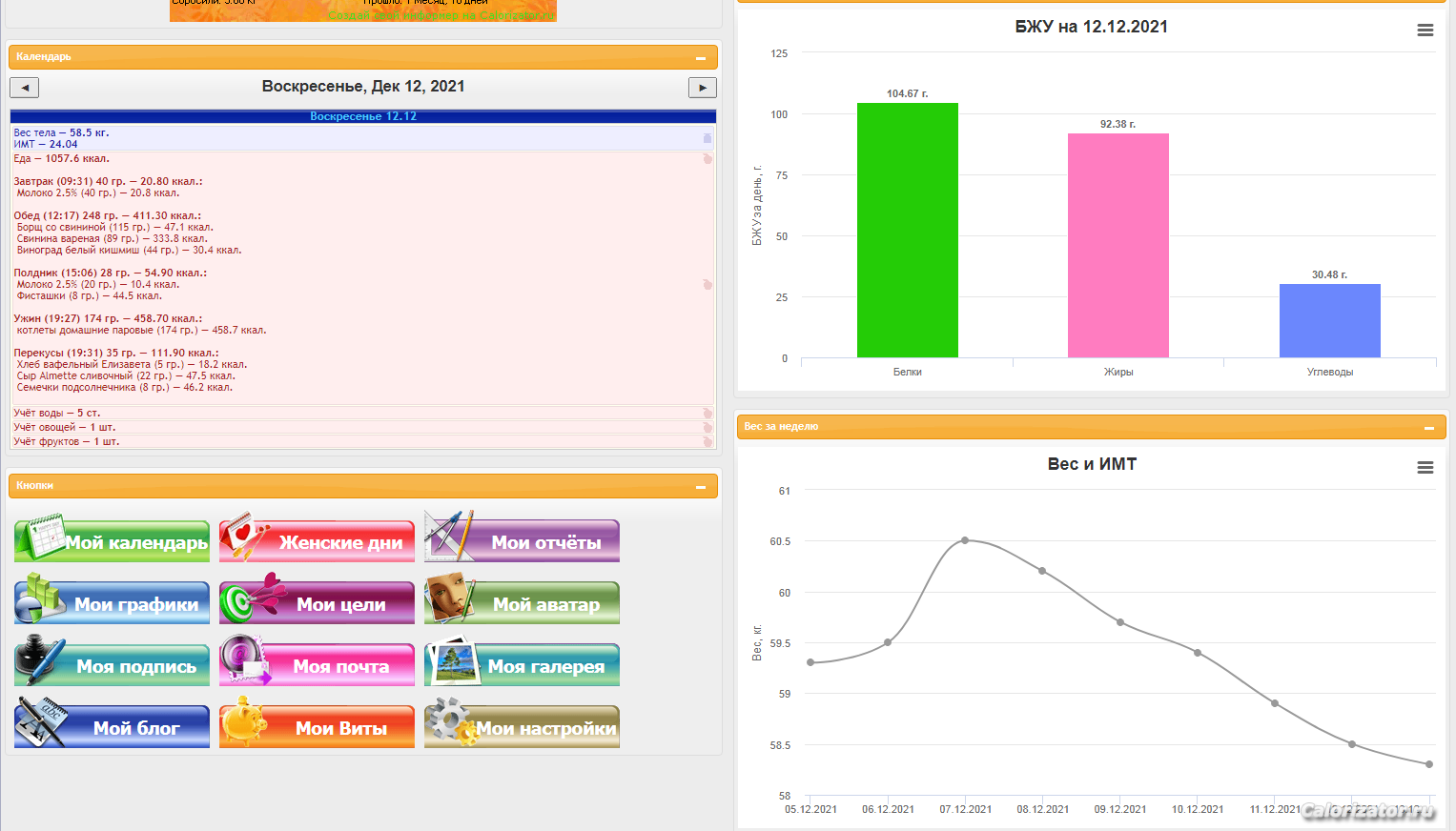Click the Еда – 1057.6 ккал. line
This screenshot has height=831, width=1456.
pos(61,158)
